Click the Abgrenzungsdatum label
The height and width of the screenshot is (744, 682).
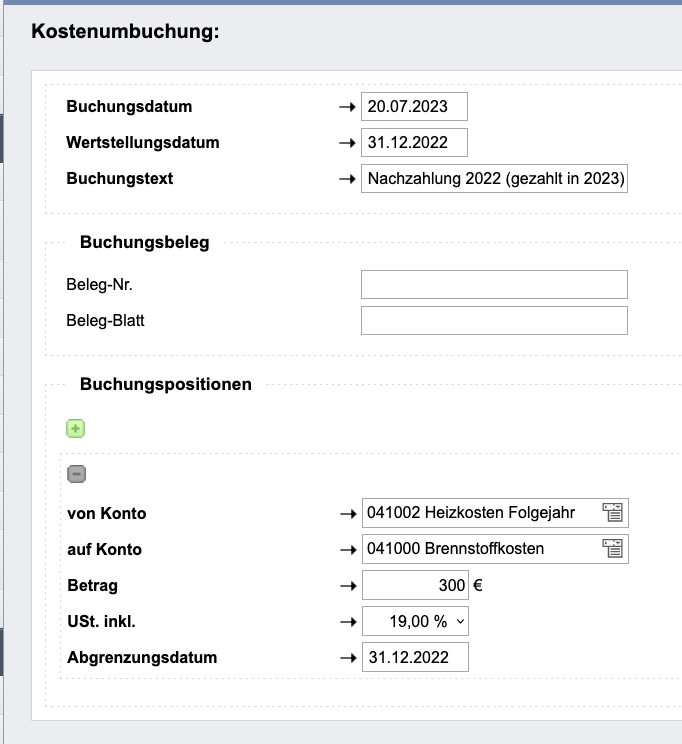142,658
